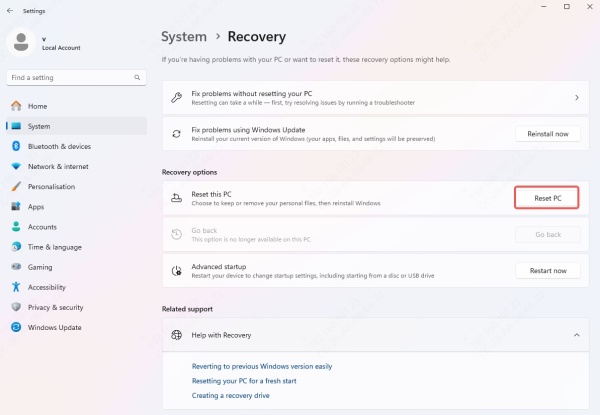Click the Recovery options heading text
Screen dimensions: 600x415
point(189,172)
